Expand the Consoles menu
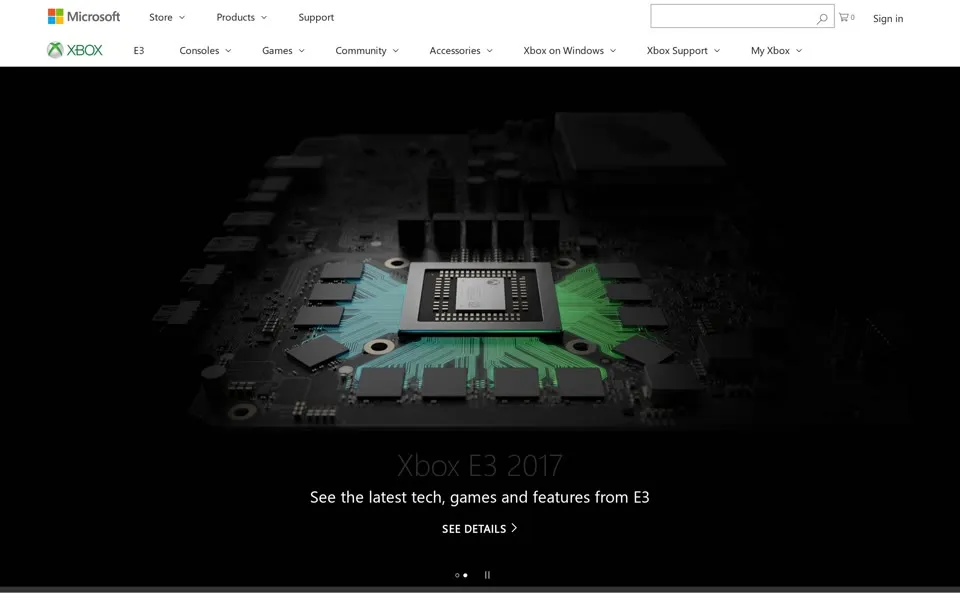Viewport: 960px width, 600px height. (205, 50)
